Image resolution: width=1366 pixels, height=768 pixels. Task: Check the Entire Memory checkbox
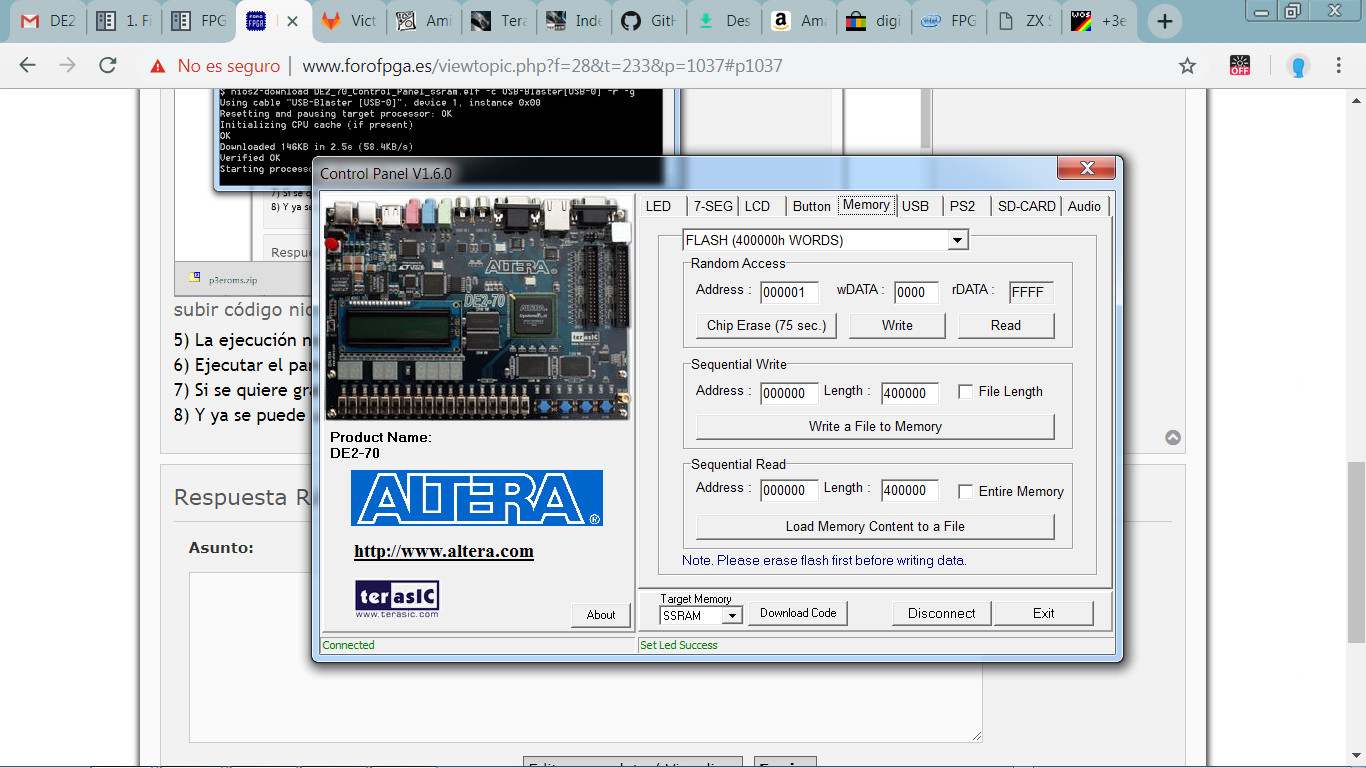(x=965, y=492)
